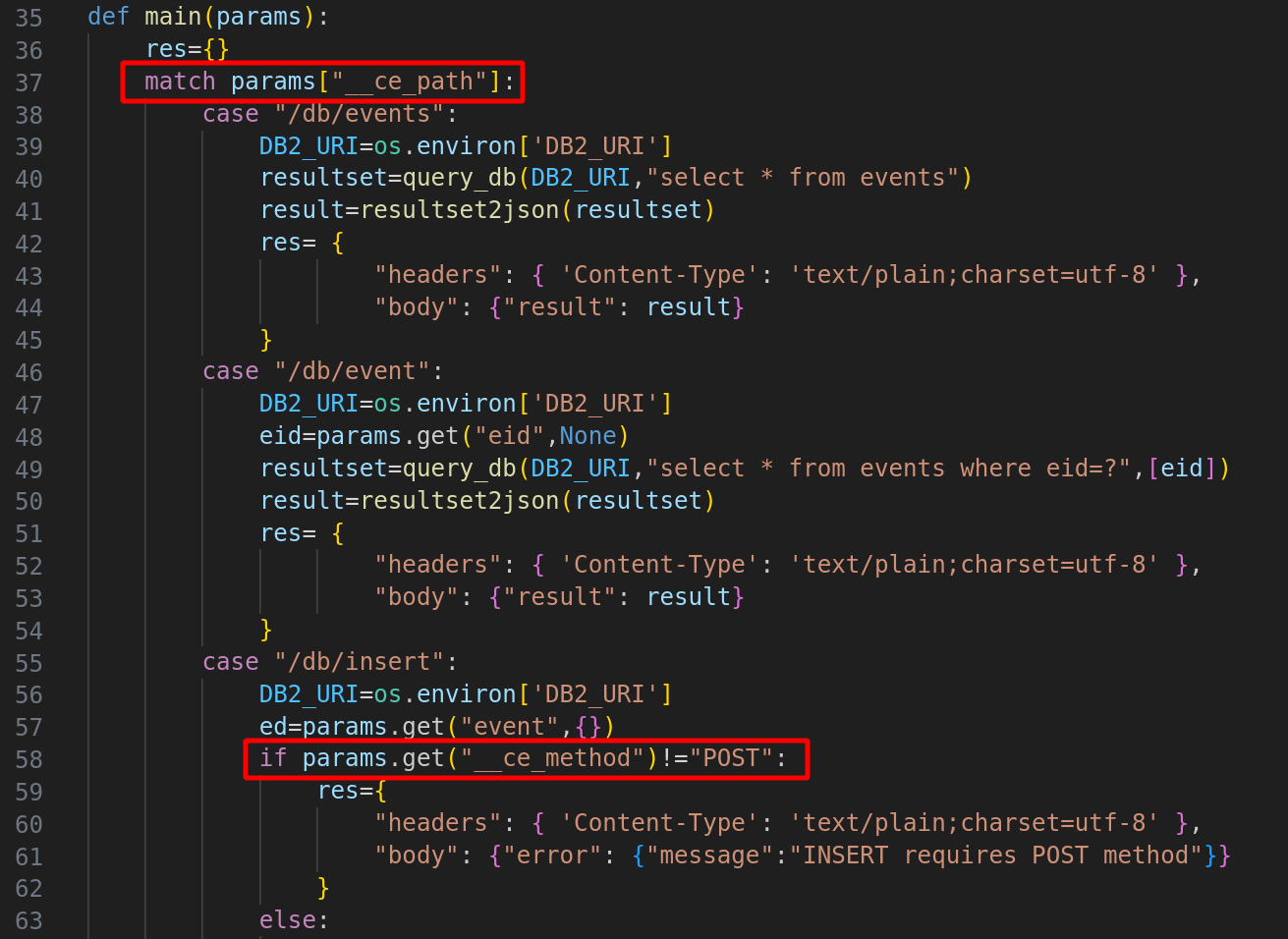Image resolution: width=1288 pixels, height=939 pixels.
Task: Click "body" key on line 44
Action: tap(417, 307)
